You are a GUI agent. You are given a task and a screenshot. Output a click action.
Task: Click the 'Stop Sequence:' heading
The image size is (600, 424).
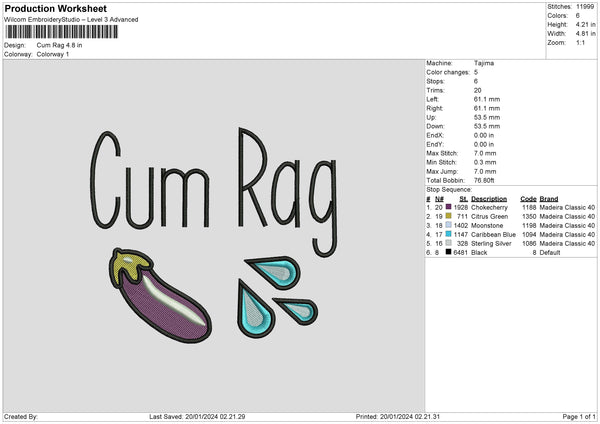coord(449,190)
